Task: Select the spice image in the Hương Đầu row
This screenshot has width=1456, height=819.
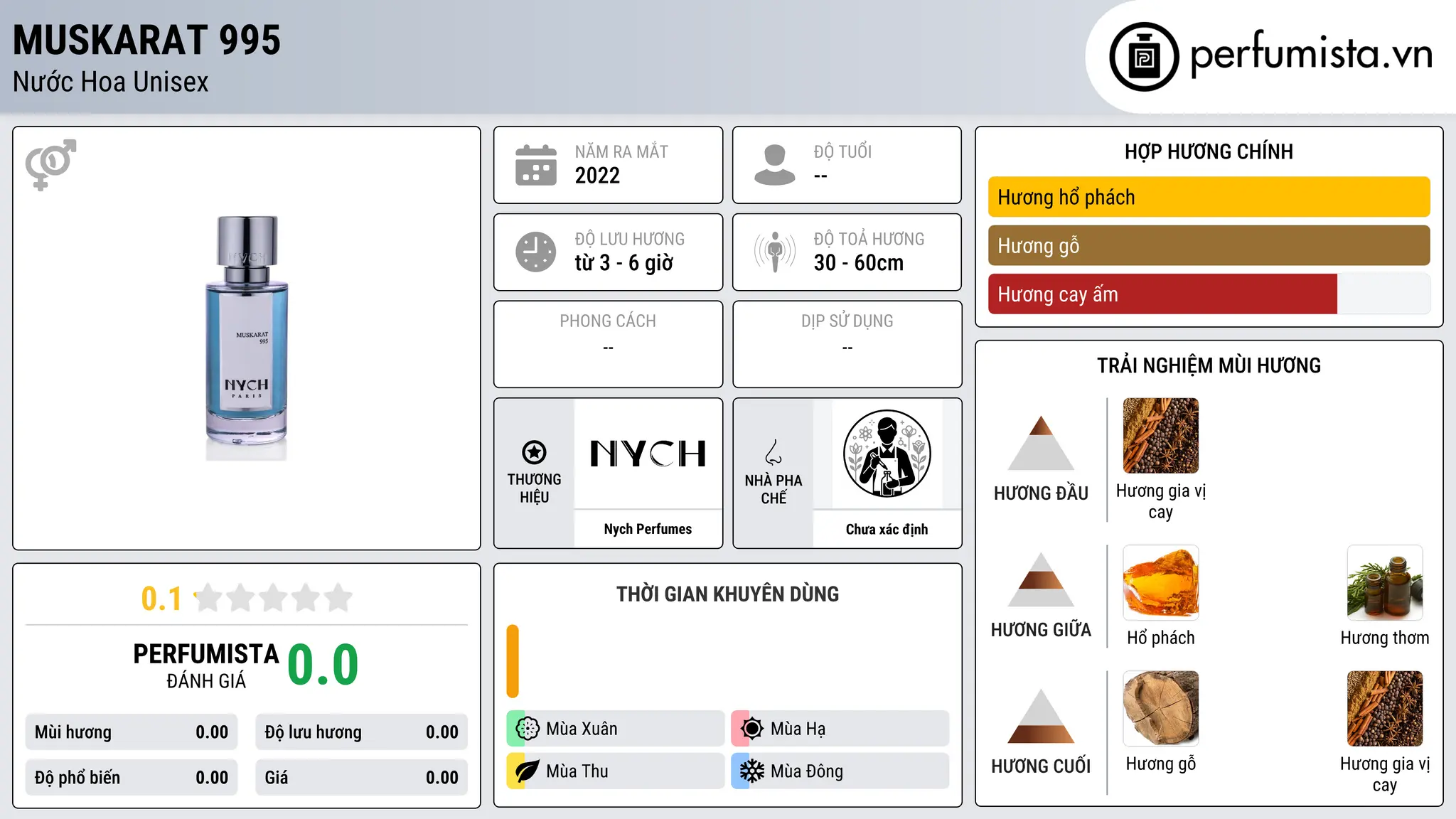Action: pyautogui.click(x=1160, y=436)
